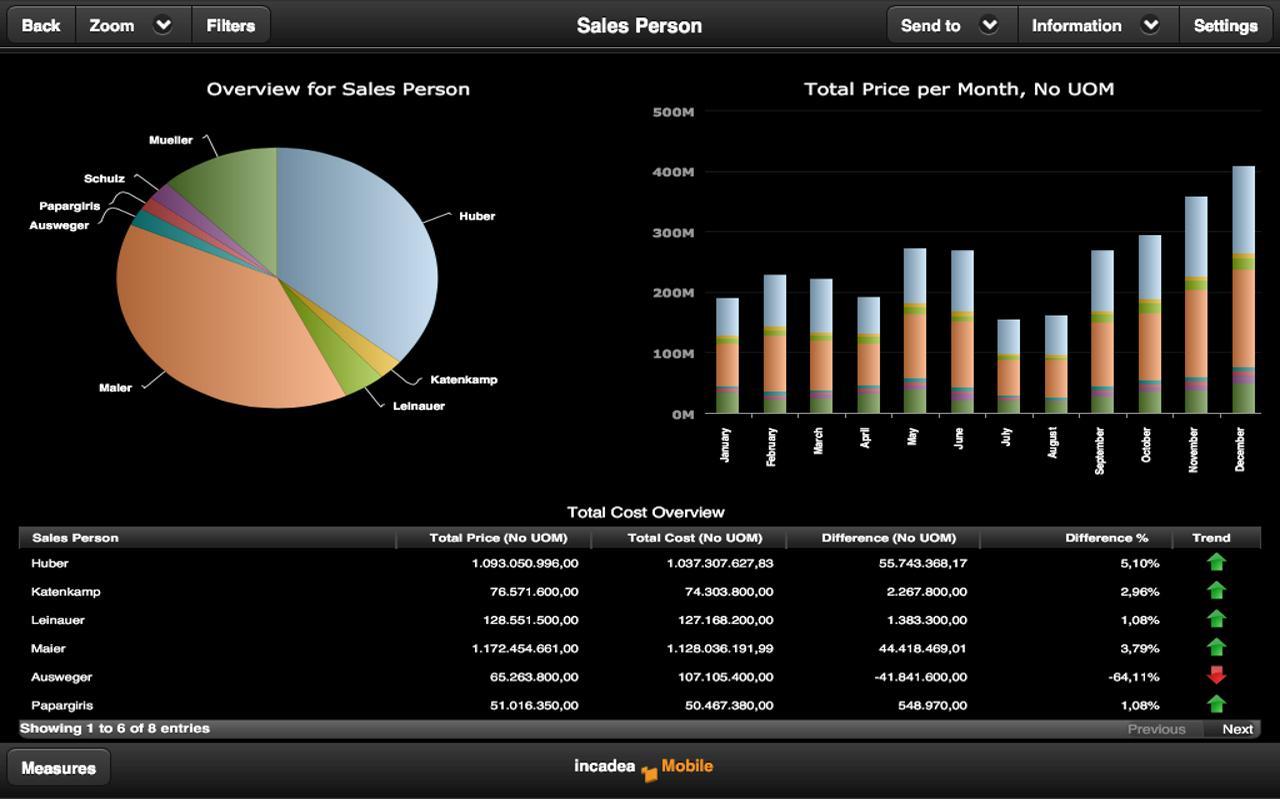Sort by Total Cost (No UOM) column

688,538
